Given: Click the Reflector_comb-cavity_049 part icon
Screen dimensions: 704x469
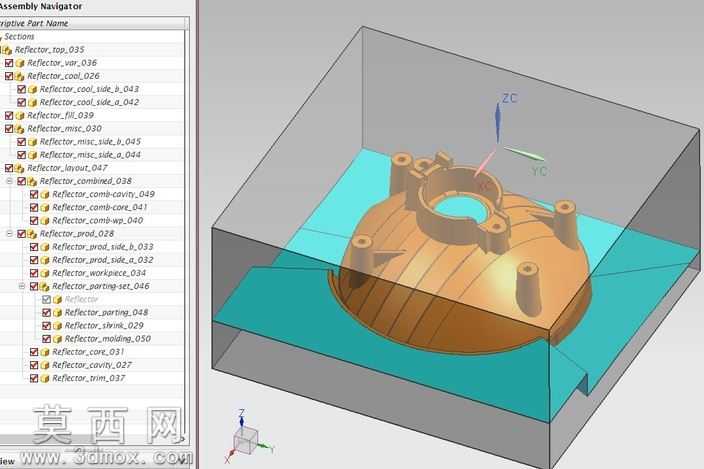Looking at the screenshot, I should 45,194.
